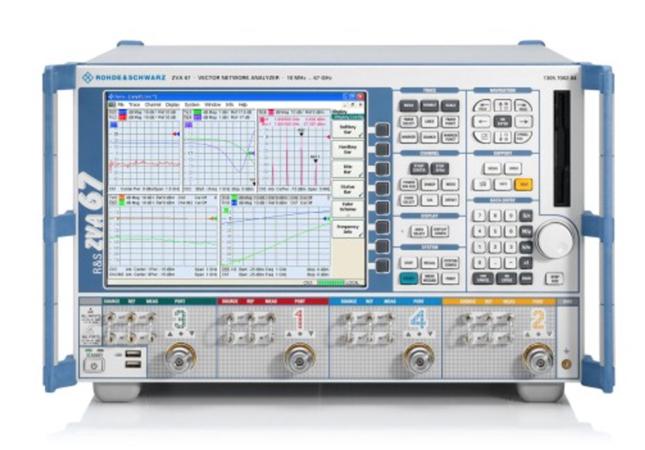The width and height of the screenshot is (645, 450).
Task: Toggle the Softkey Bar softkey
Action: tap(347, 130)
